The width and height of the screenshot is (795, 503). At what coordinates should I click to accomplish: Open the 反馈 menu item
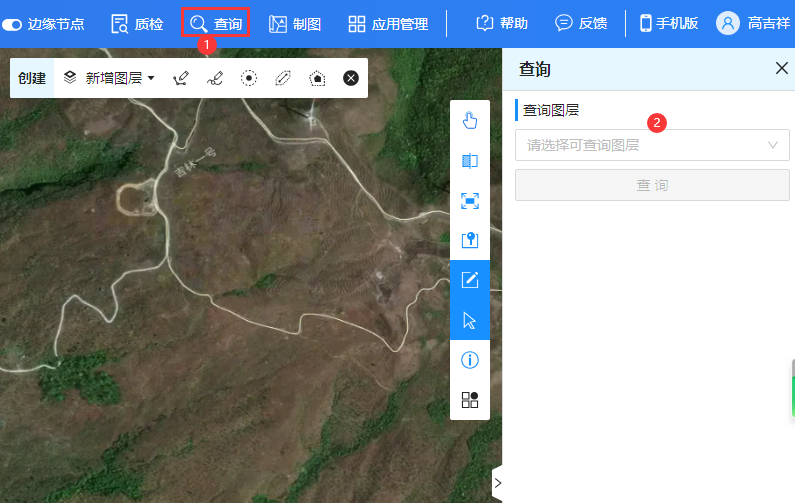click(581, 23)
